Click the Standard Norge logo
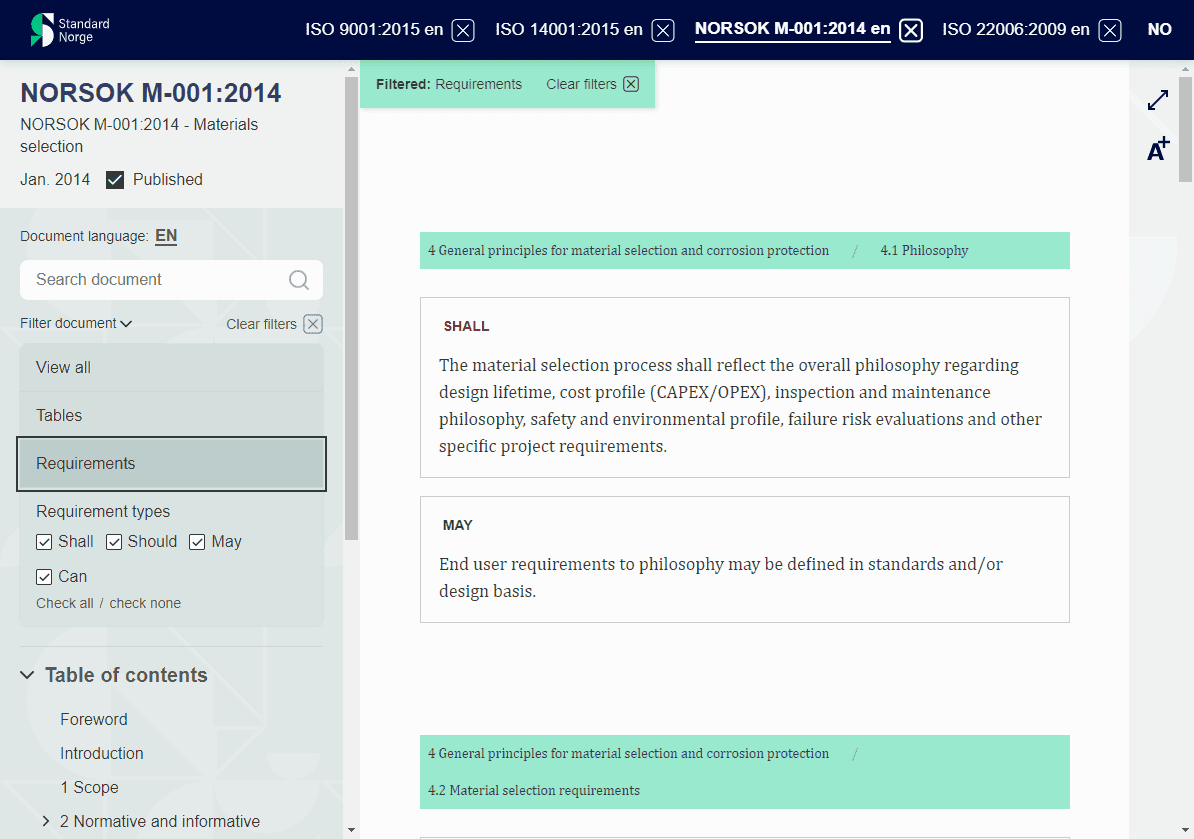This screenshot has height=839, width=1194. coord(70,30)
